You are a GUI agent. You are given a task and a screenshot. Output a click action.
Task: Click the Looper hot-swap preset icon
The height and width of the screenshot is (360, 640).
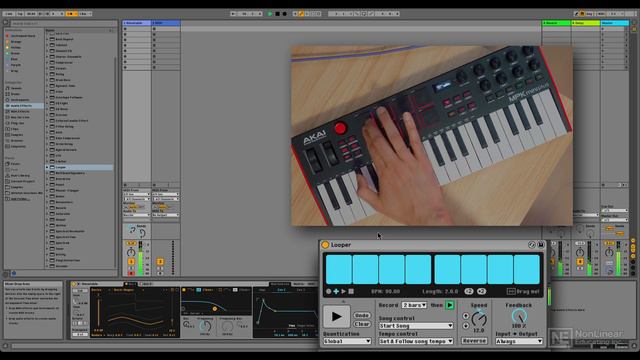[531, 244]
